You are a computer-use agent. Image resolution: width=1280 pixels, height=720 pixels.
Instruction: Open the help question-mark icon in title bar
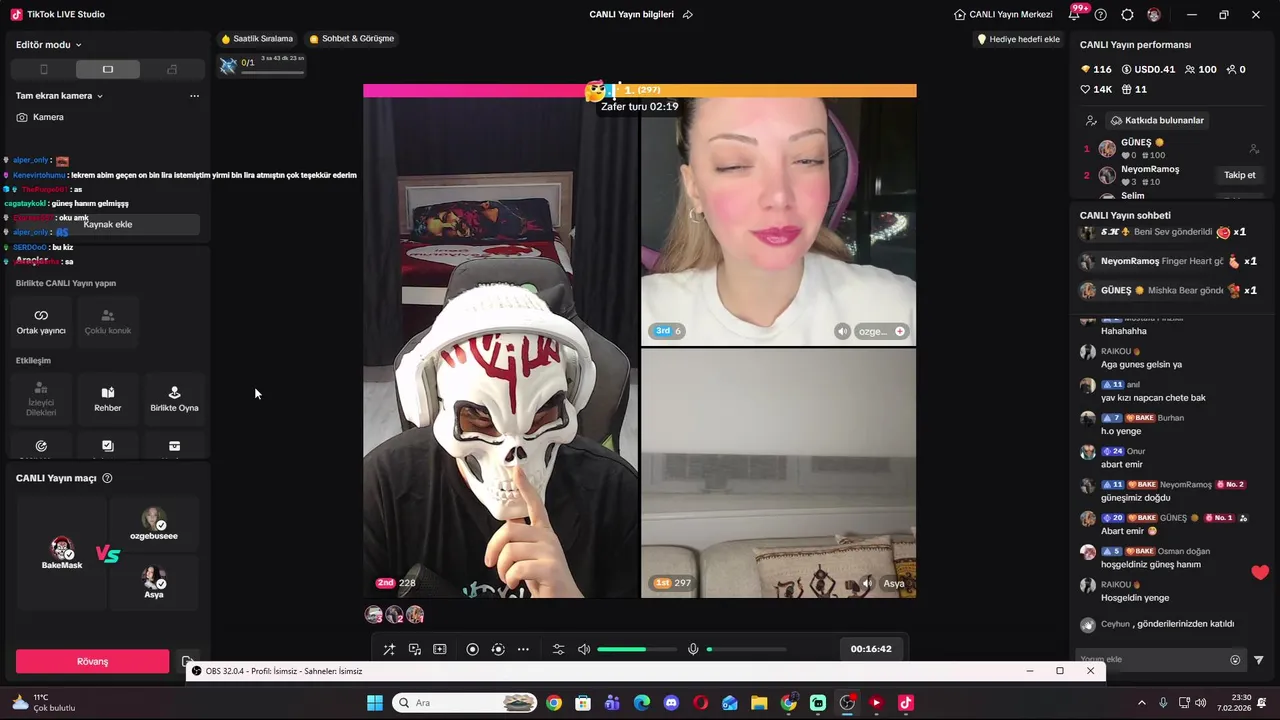pos(1101,15)
